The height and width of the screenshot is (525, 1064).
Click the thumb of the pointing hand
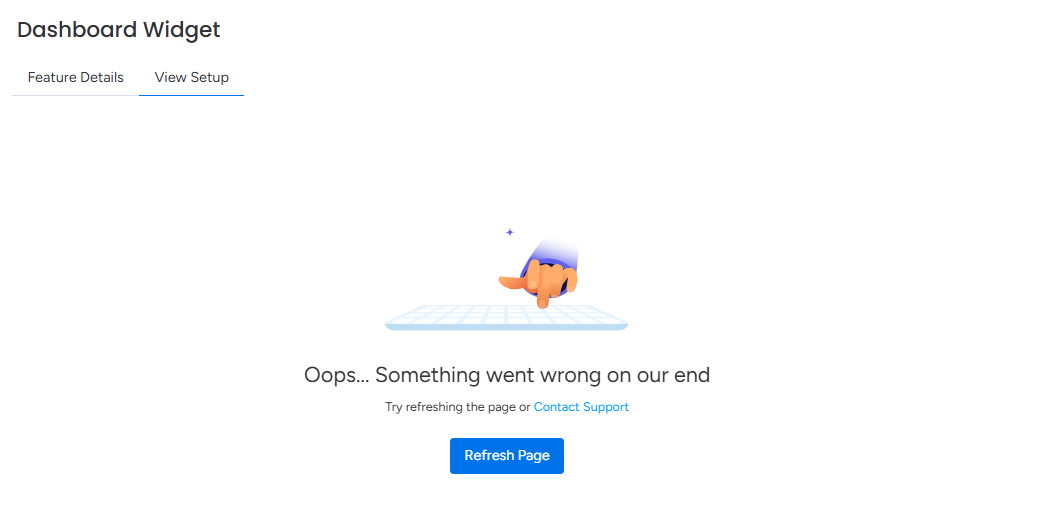coord(510,280)
